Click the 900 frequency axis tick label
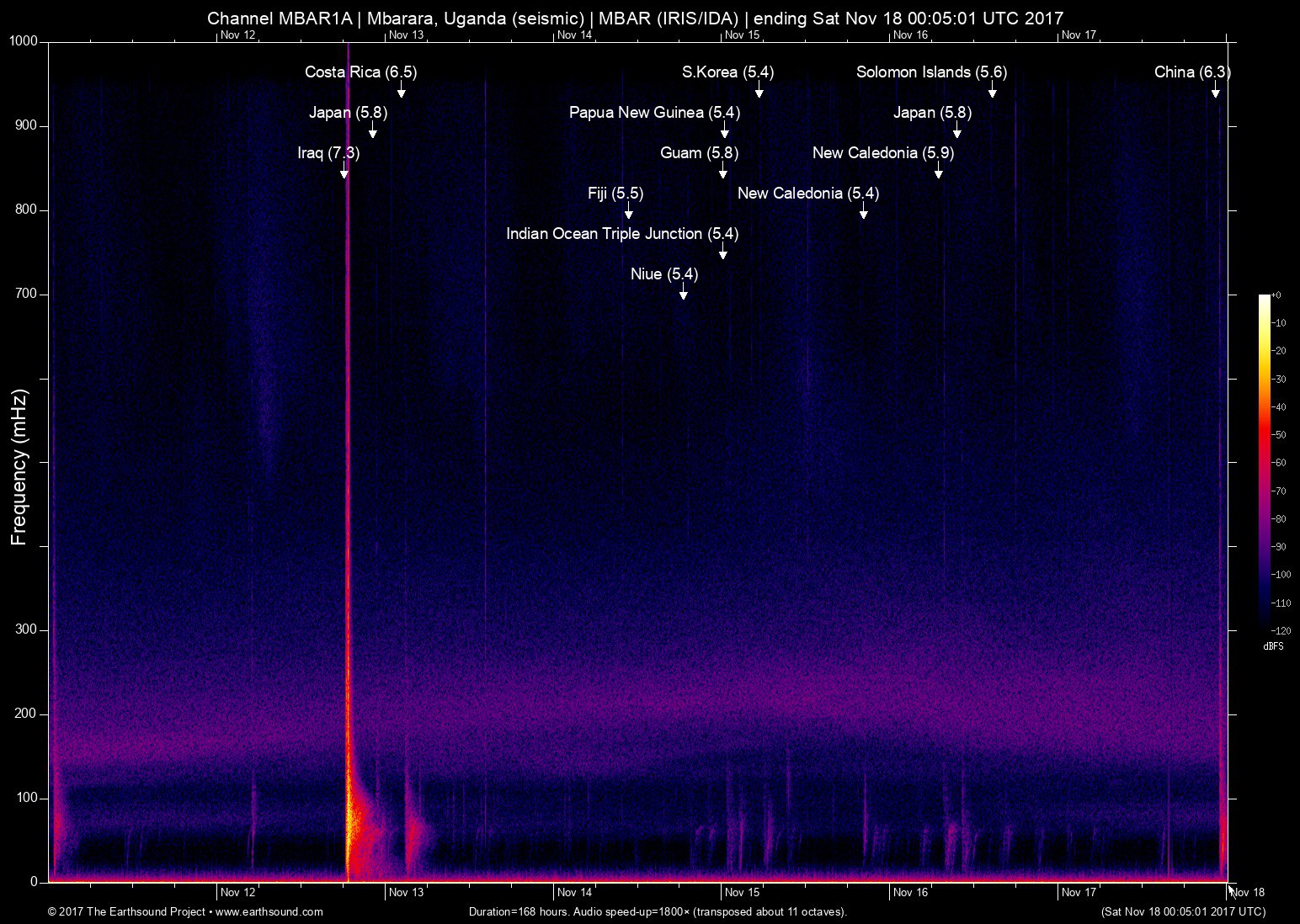This screenshot has height=924, width=1300. 28,125
